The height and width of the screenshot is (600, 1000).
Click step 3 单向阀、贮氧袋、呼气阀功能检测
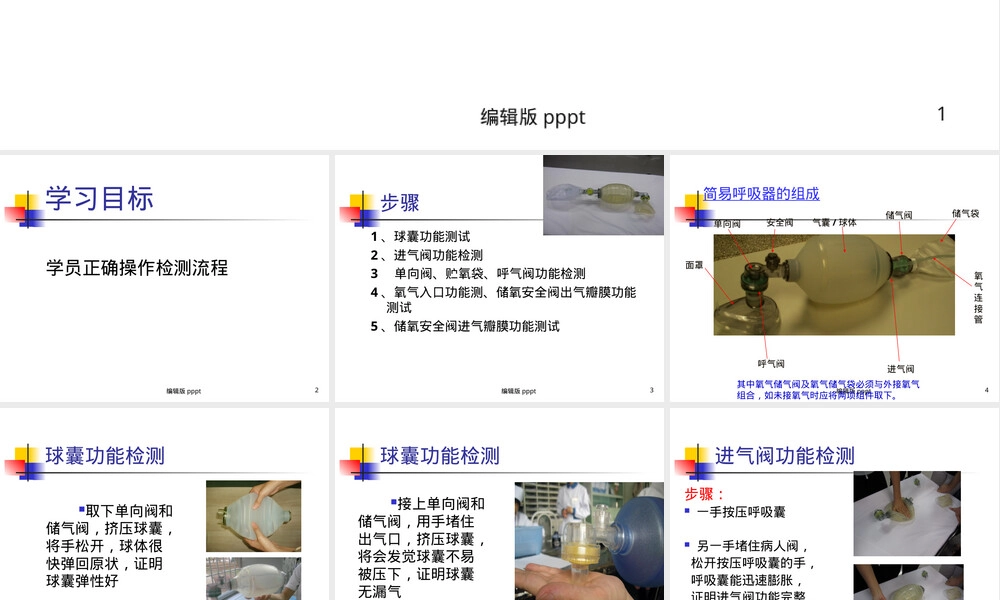tap(478, 274)
